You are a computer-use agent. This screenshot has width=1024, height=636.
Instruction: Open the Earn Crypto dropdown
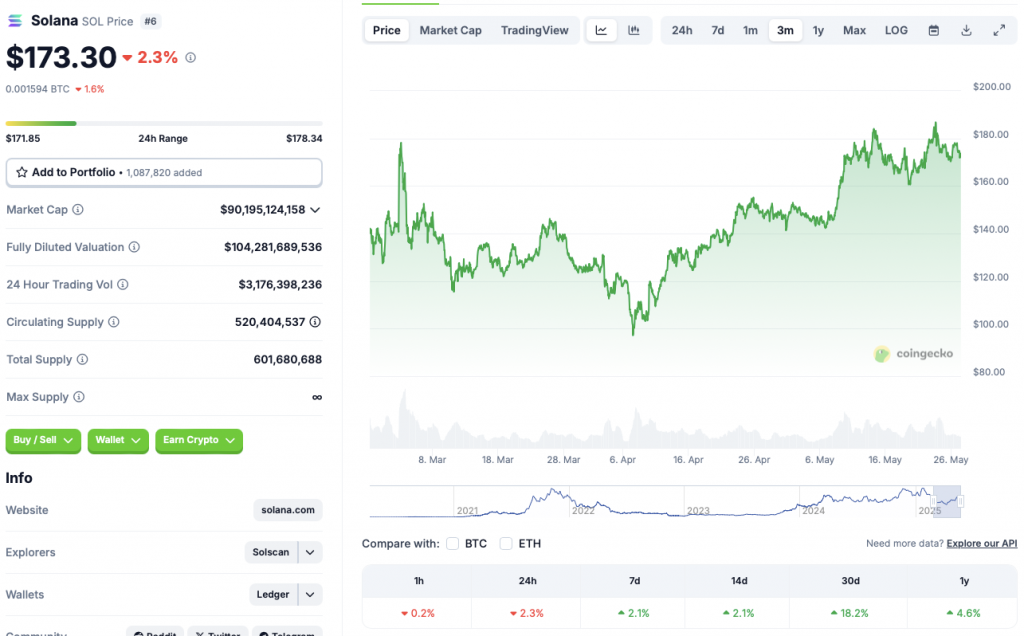click(199, 440)
